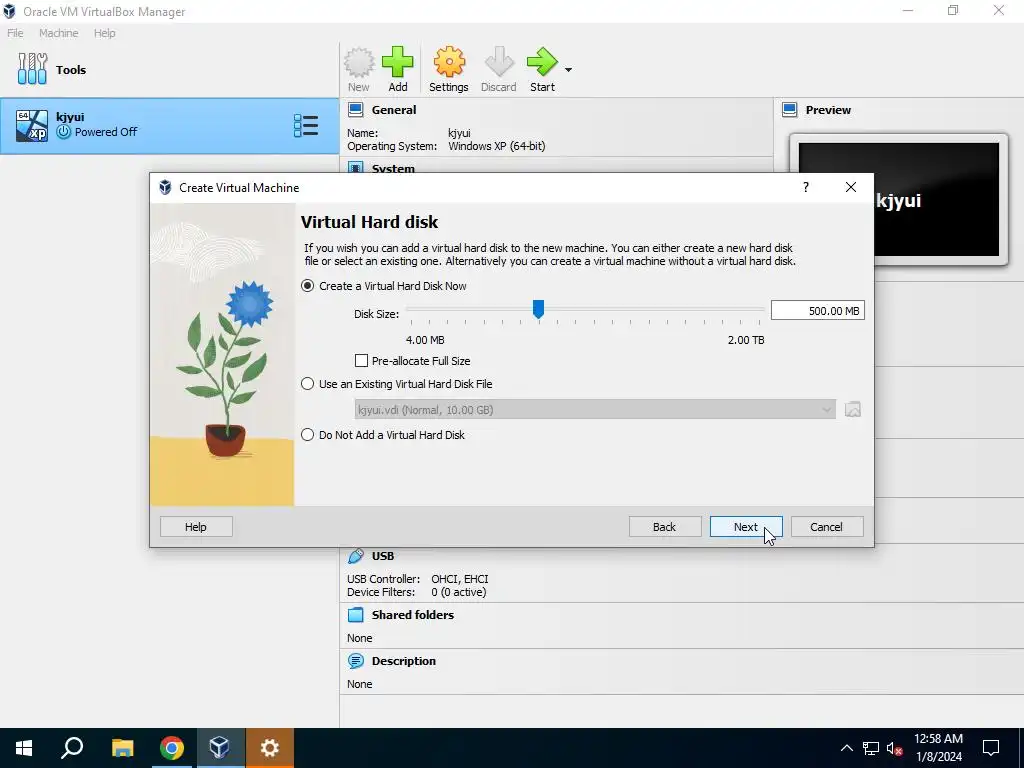Click the green Add machine icon
This screenshot has height=768, width=1024.
pyautogui.click(x=397, y=63)
